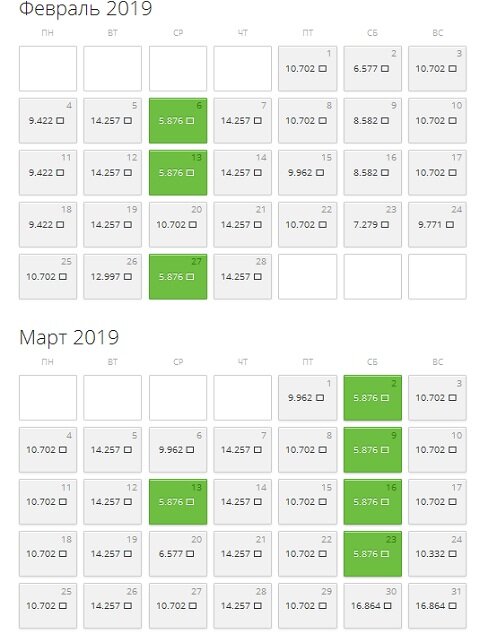This screenshot has width=480, height=634.
Task: Select March 2 green fare 5.876
Action: click(372, 398)
